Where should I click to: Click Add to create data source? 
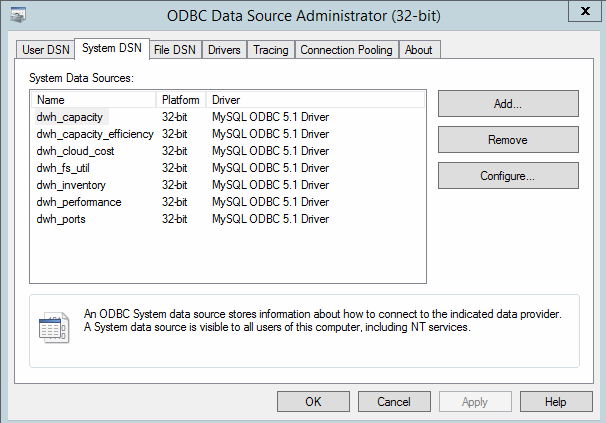(x=508, y=104)
